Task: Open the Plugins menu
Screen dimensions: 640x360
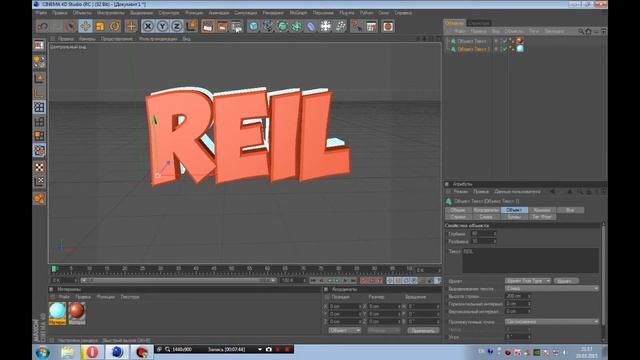Action: (x=347, y=13)
